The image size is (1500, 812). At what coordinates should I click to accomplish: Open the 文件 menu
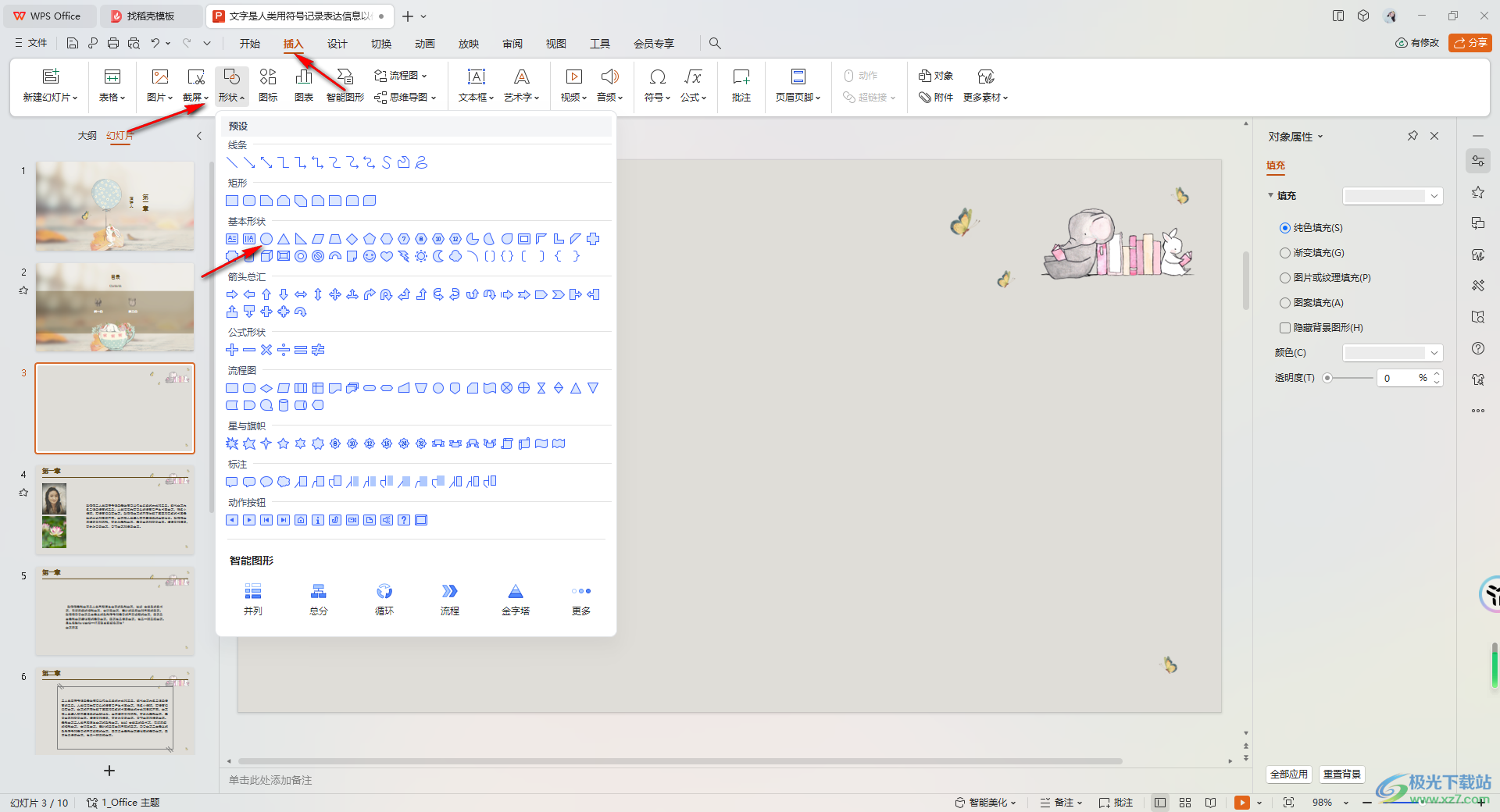pos(31,43)
